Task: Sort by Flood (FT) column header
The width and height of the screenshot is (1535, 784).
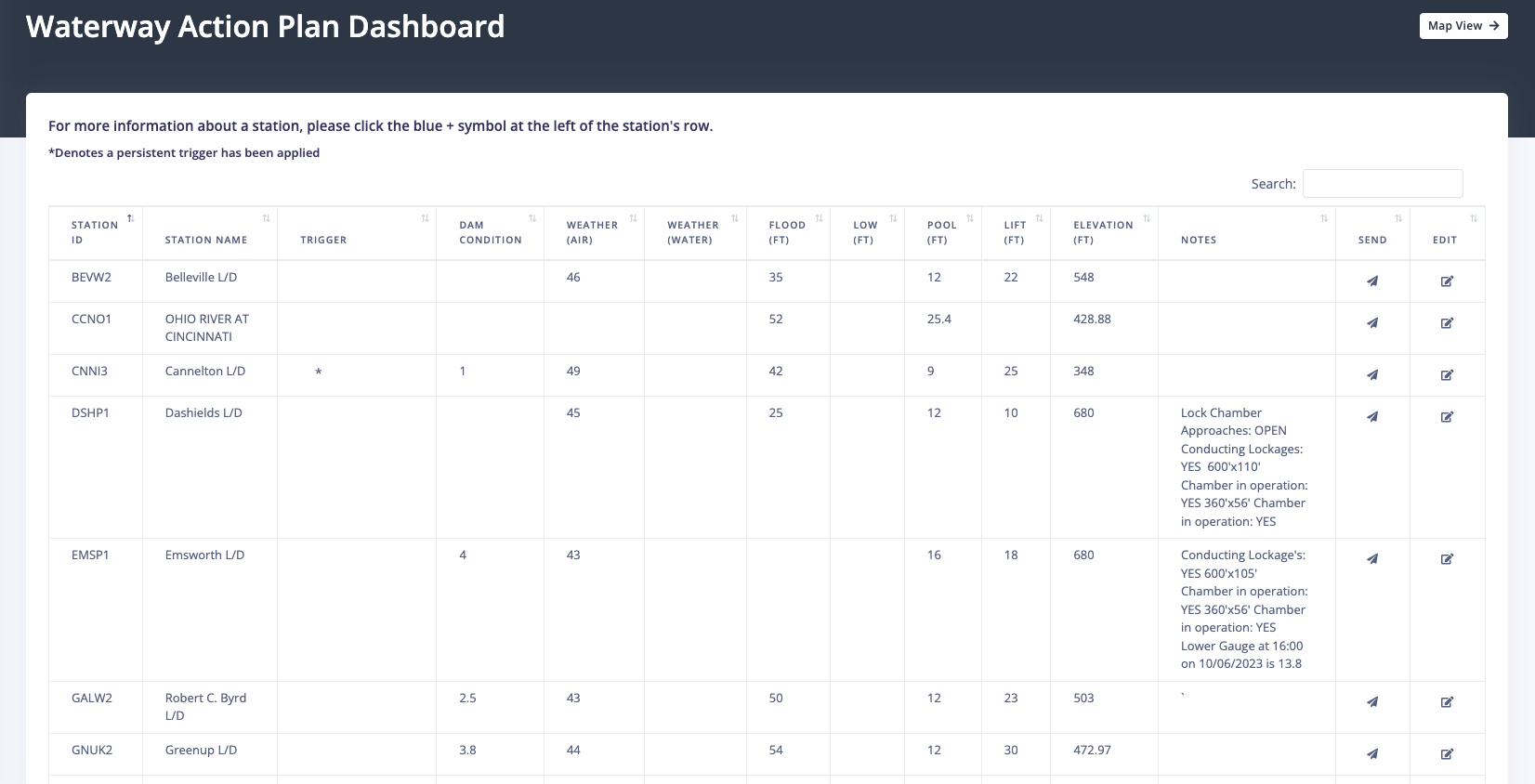Action: [x=787, y=232]
